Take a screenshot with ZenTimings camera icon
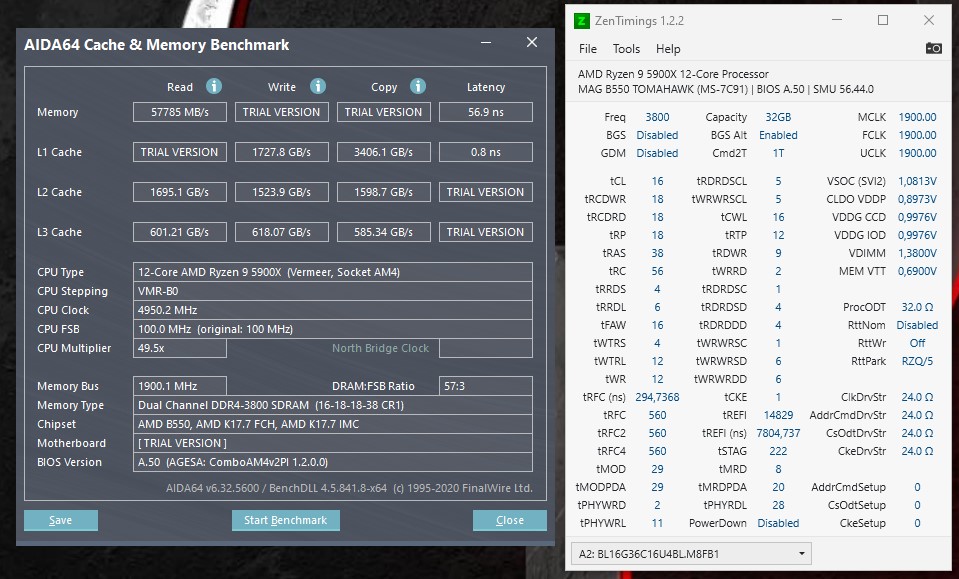This screenshot has width=959, height=579. point(933,48)
